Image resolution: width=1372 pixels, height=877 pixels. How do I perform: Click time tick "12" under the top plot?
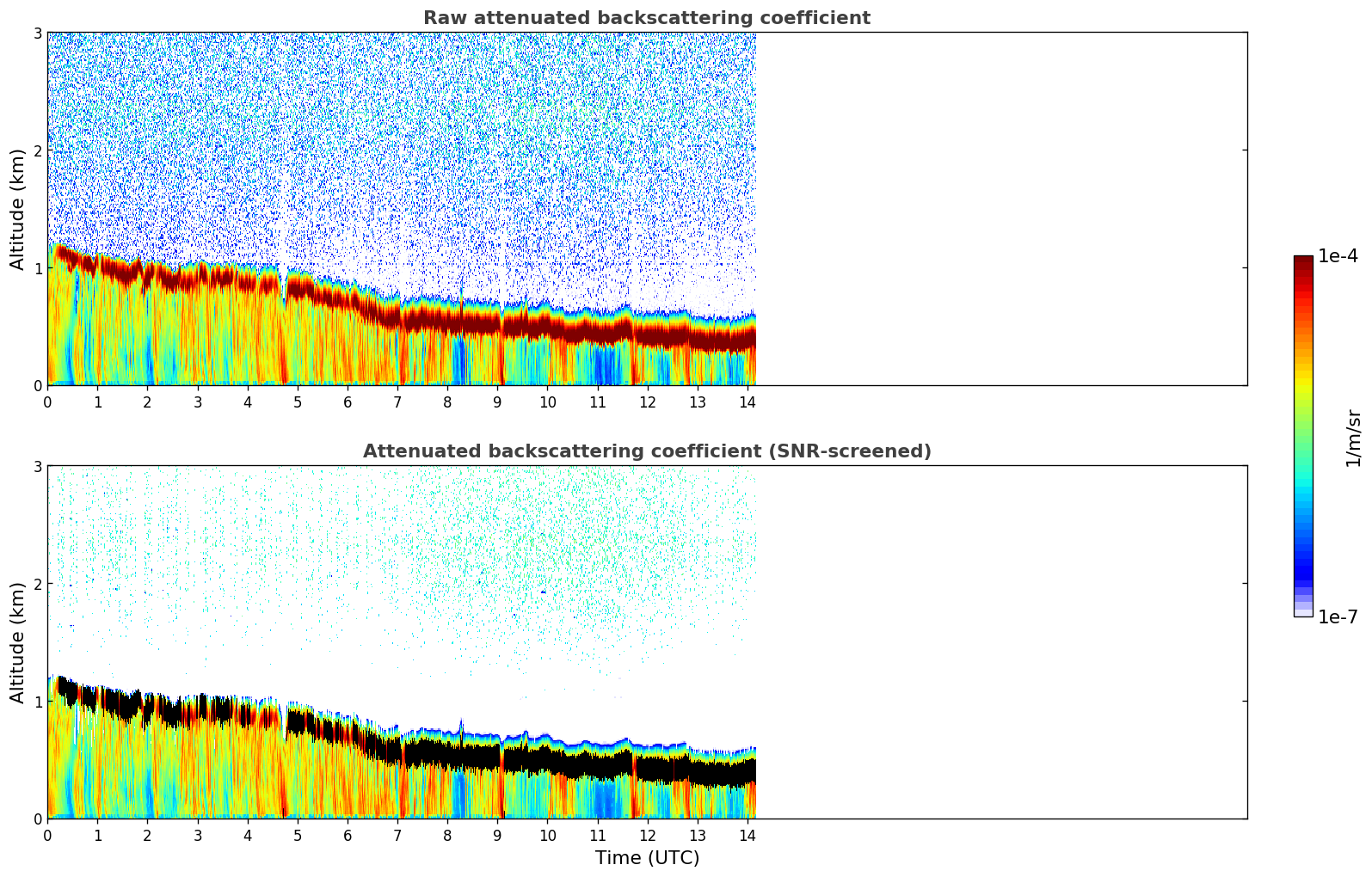(x=648, y=402)
